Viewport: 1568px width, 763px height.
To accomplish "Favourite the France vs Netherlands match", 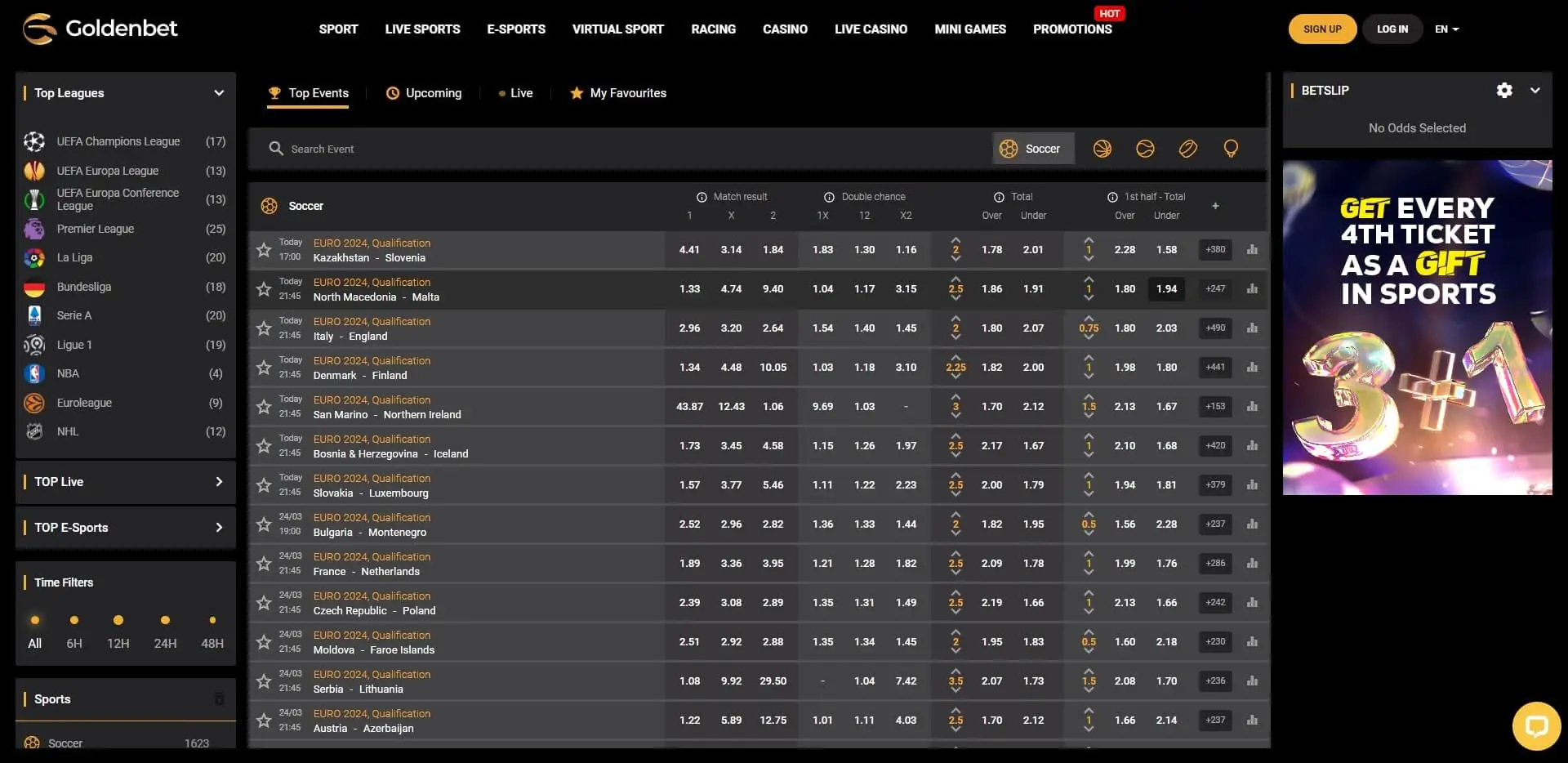I will (263, 564).
